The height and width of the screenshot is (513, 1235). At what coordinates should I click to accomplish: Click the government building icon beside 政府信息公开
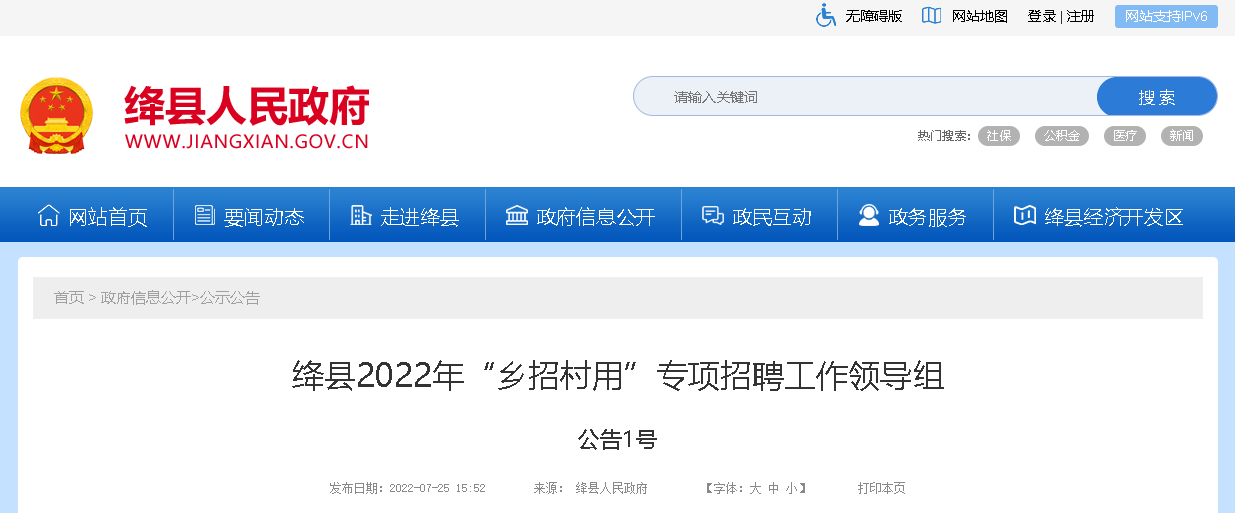(517, 216)
